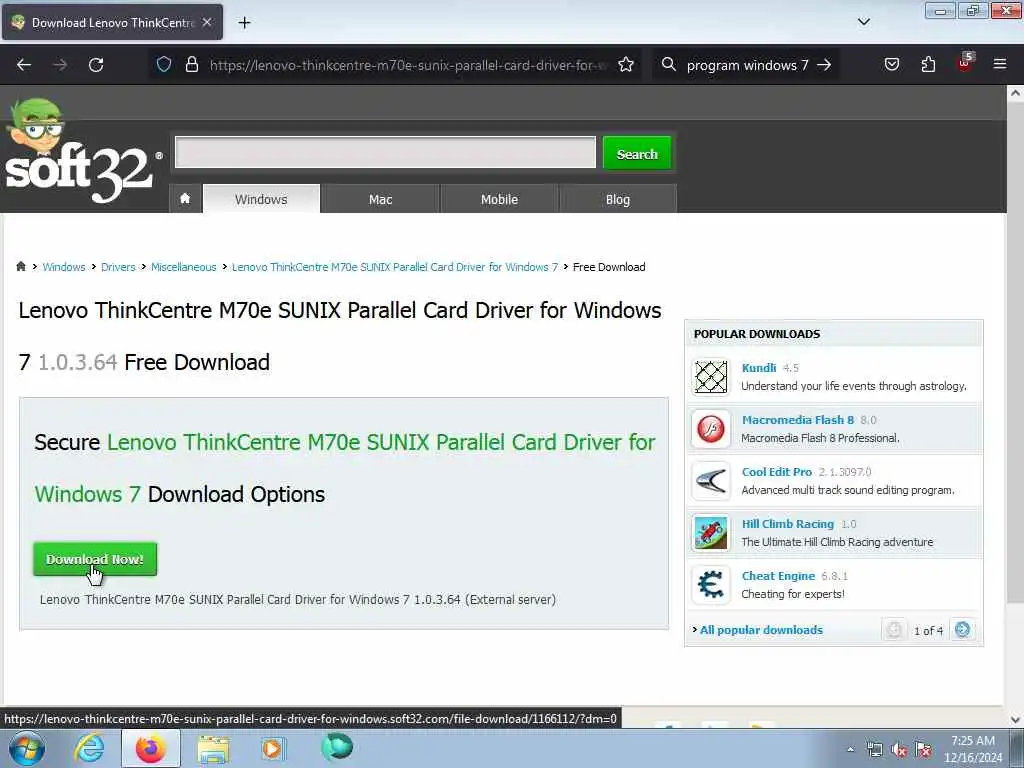The image size is (1024, 768).
Task: Open tracking protection shield icon
Action: (x=164, y=65)
